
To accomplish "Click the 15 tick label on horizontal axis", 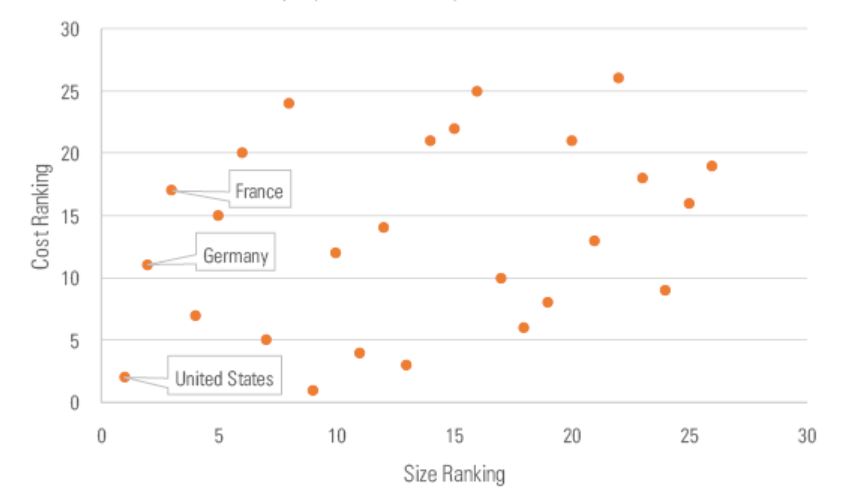I will (x=454, y=436).
